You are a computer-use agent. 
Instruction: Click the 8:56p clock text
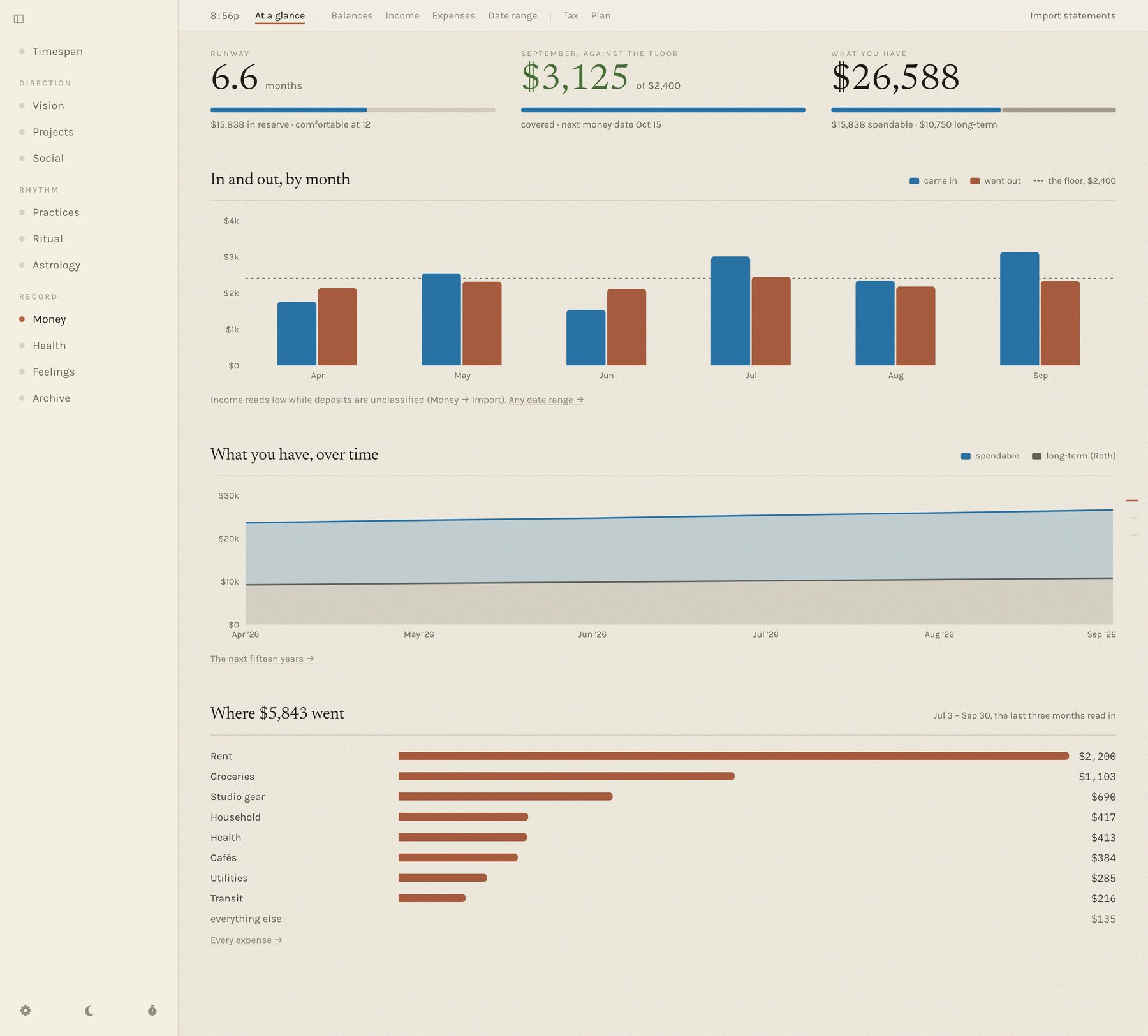pos(224,16)
